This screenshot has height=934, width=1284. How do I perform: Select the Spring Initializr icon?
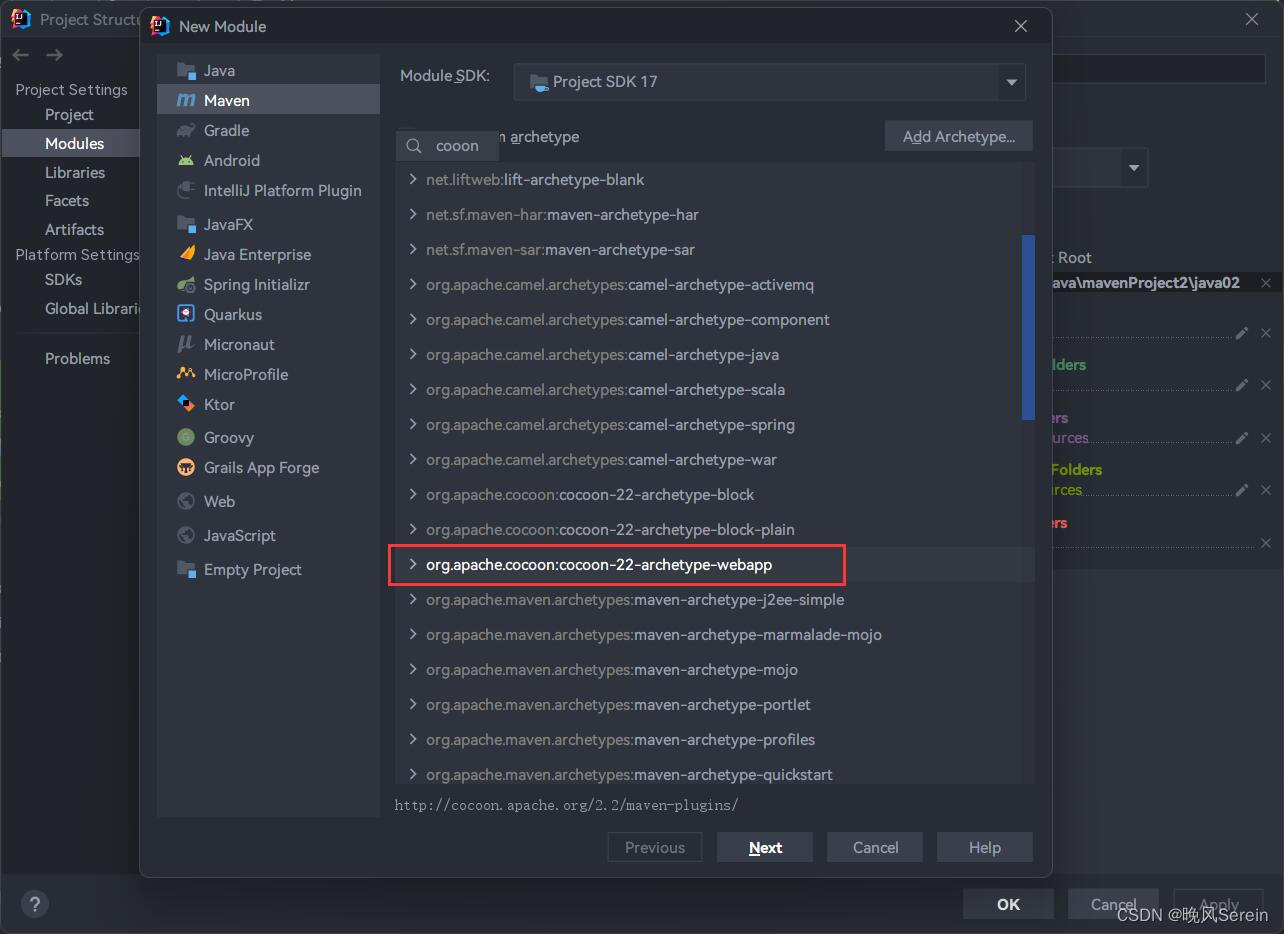click(186, 284)
